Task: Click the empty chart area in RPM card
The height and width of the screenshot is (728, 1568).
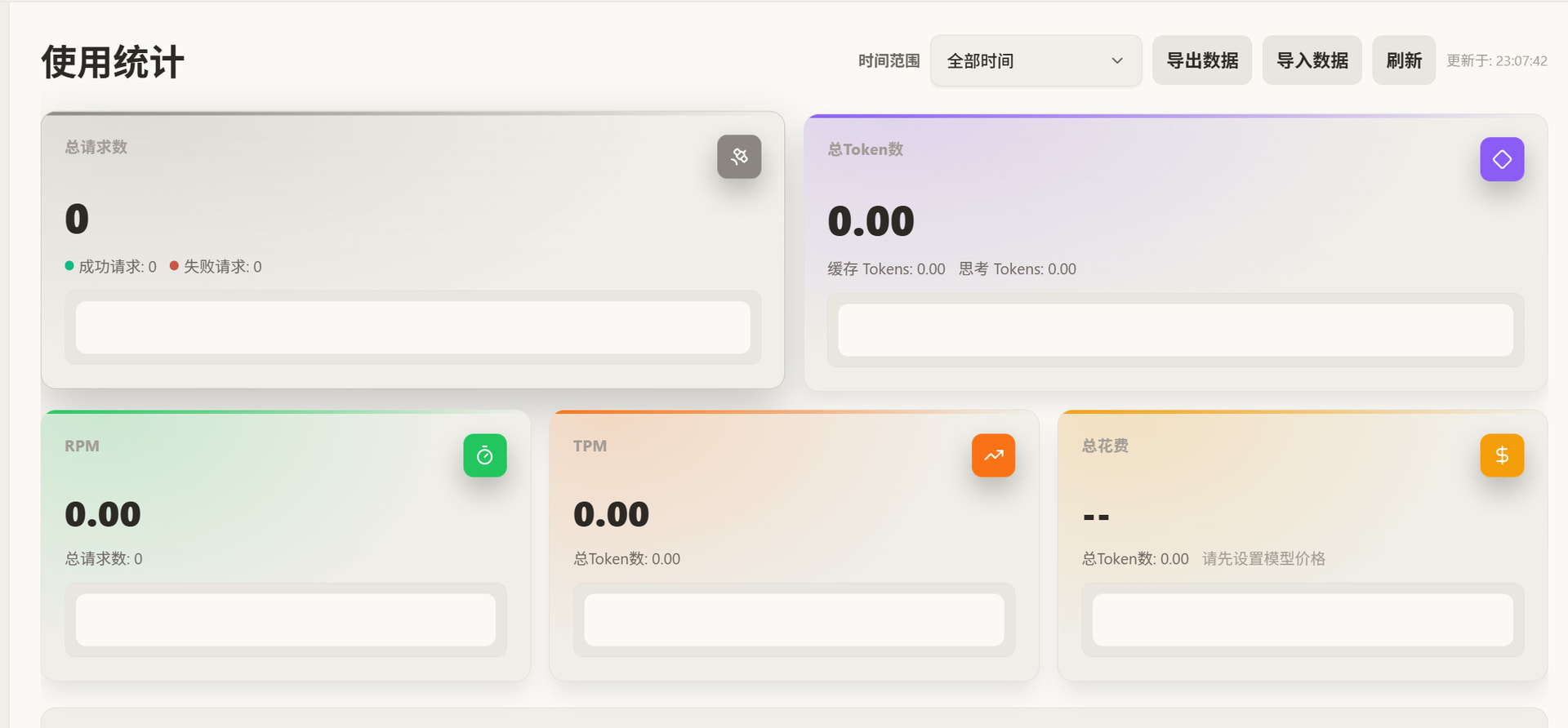Action: click(286, 619)
